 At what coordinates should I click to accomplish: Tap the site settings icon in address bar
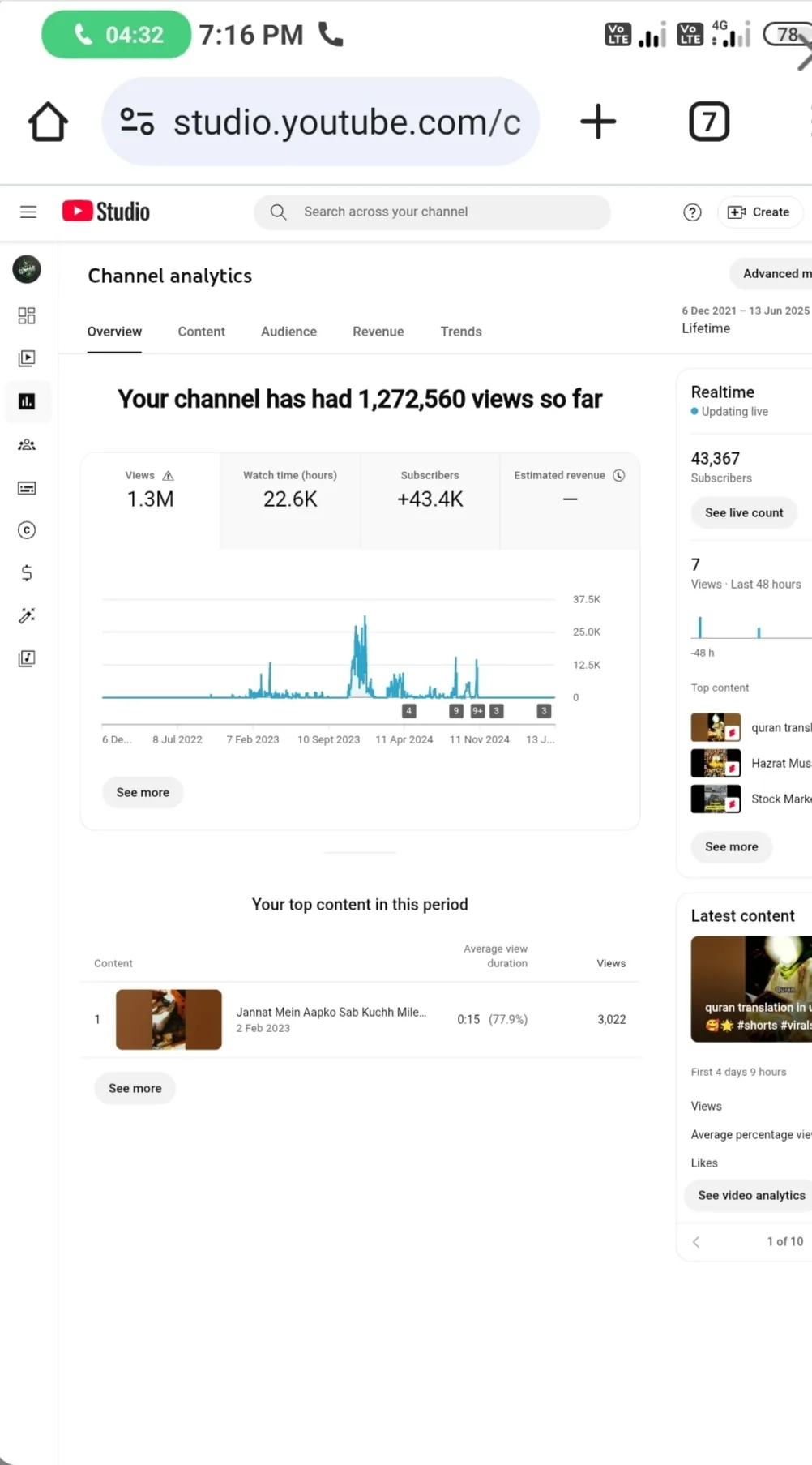[137, 122]
